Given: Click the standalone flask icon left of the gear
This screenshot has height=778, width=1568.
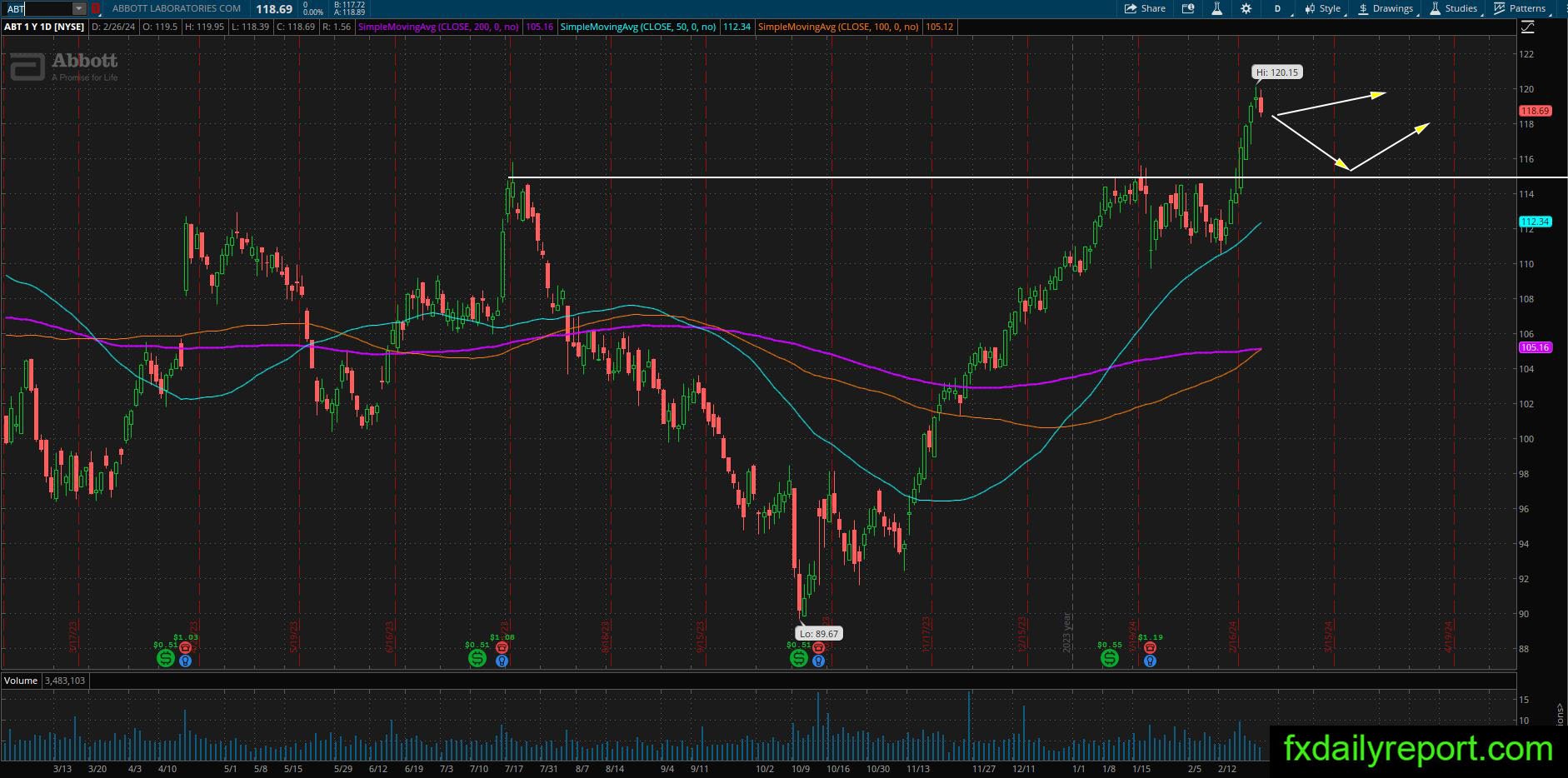Looking at the screenshot, I should coord(1217,8).
